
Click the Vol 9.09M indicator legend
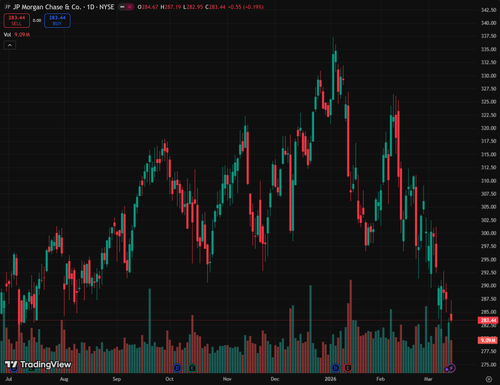(x=17, y=35)
